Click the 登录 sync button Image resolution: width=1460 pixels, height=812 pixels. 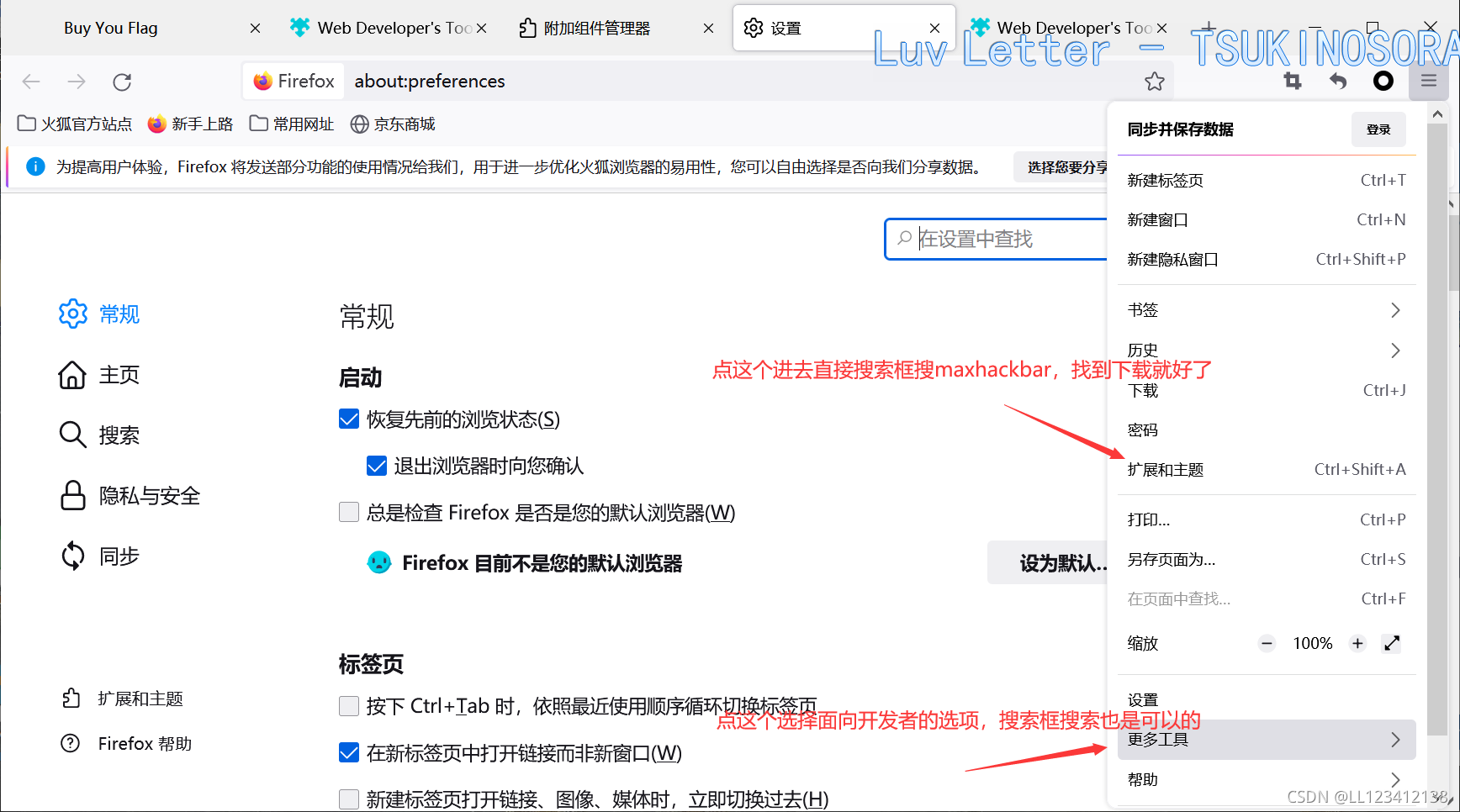click(x=1378, y=129)
